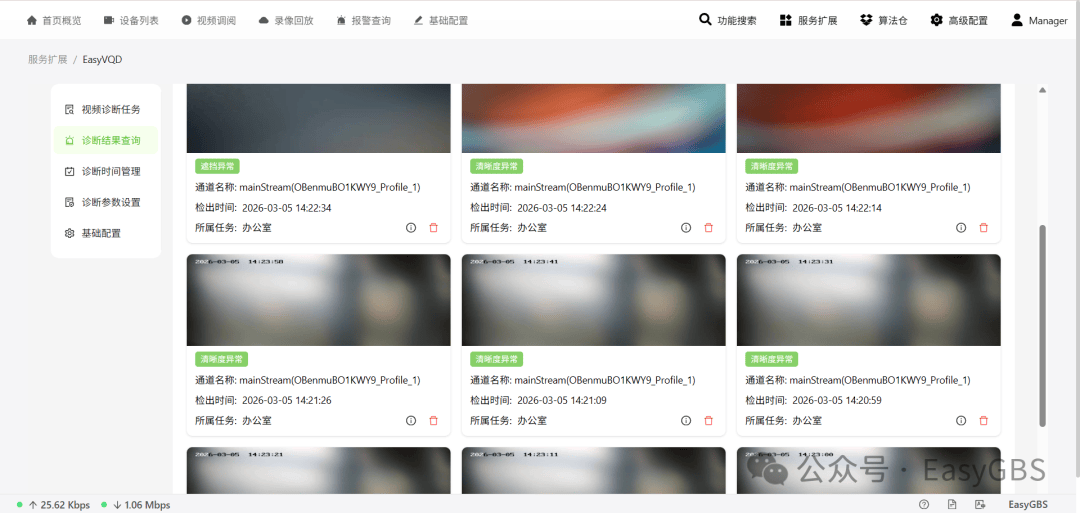Open snapshot thumbnail of result detected 14:22:24

pyautogui.click(x=594, y=118)
